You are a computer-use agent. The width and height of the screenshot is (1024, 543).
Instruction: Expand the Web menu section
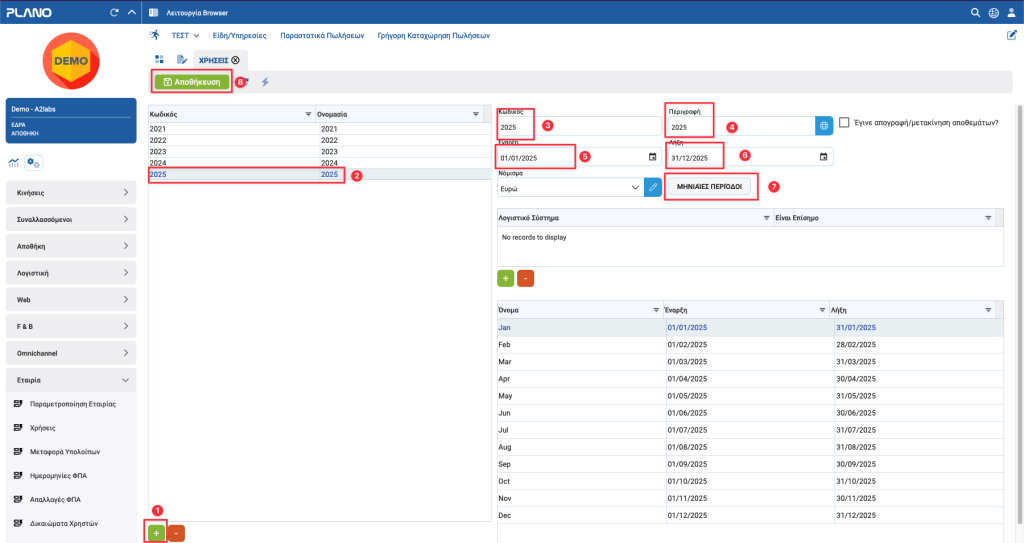pos(71,300)
